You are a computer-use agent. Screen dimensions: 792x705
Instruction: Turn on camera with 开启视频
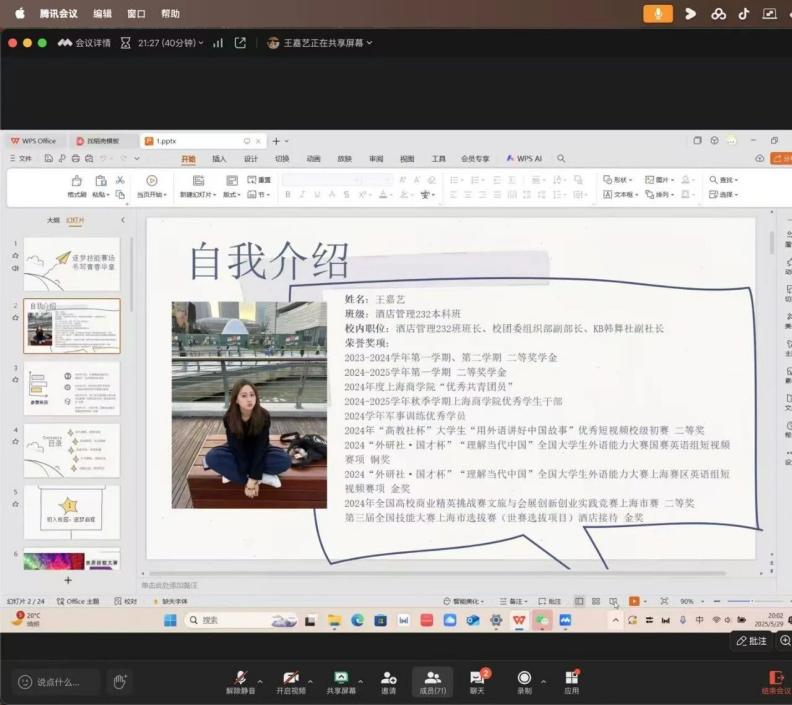coord(291,678)
